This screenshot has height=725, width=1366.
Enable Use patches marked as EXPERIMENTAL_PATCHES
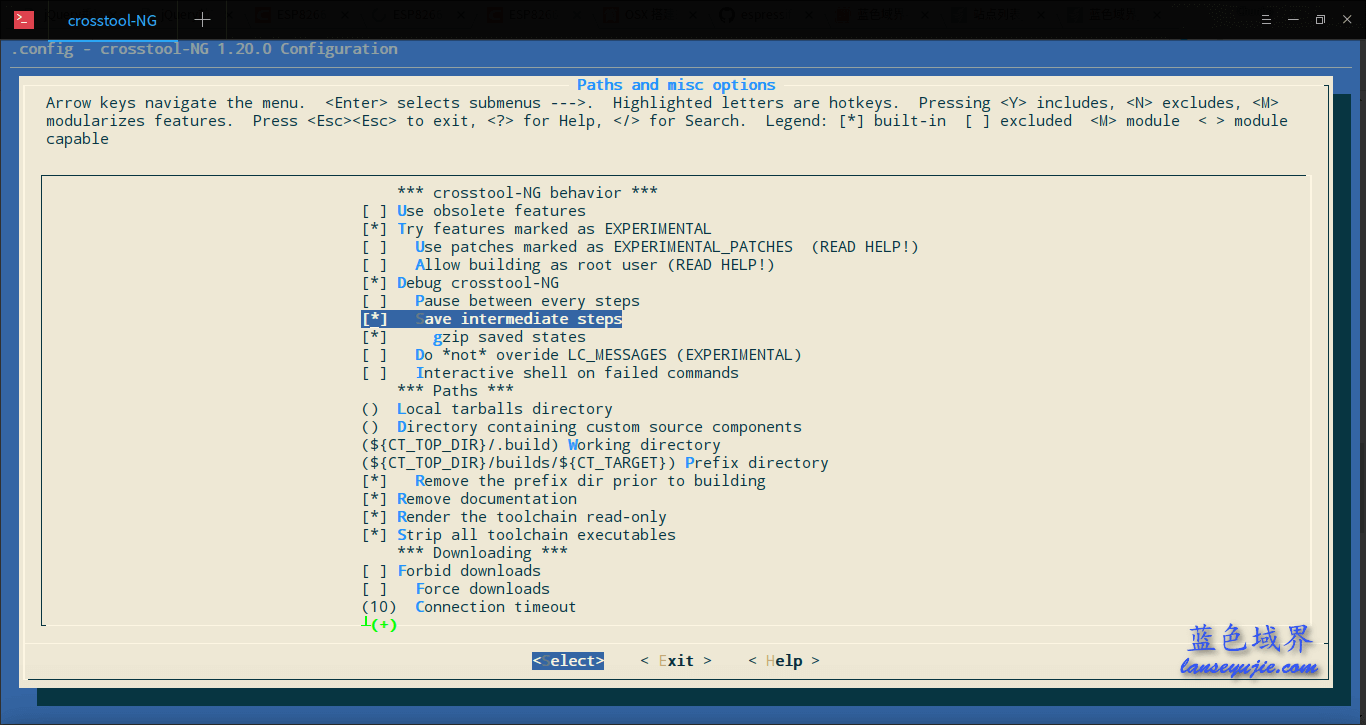[640, 247]
